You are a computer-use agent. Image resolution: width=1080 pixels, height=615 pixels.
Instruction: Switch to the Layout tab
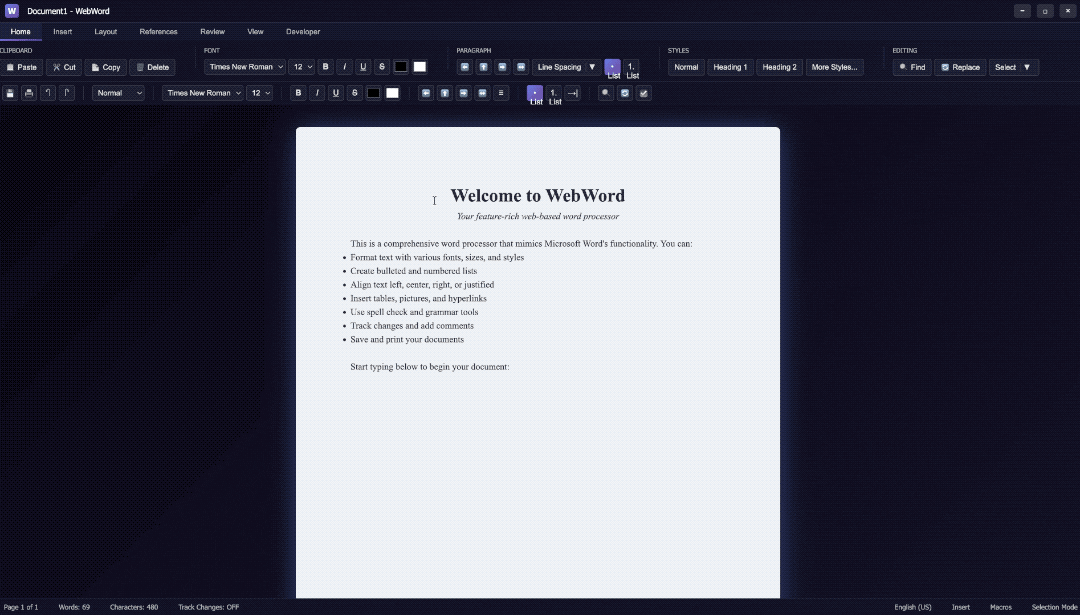[x=105, y=32]
